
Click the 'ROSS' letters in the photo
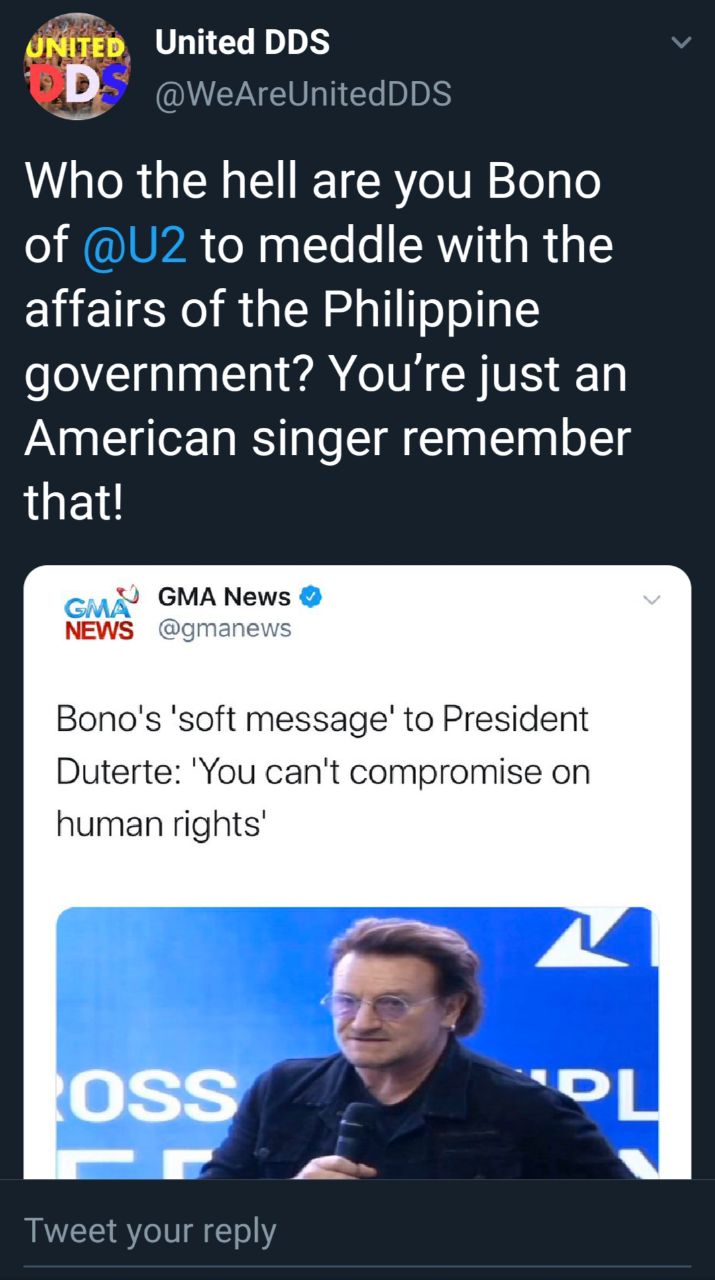tap(146, 1097)
